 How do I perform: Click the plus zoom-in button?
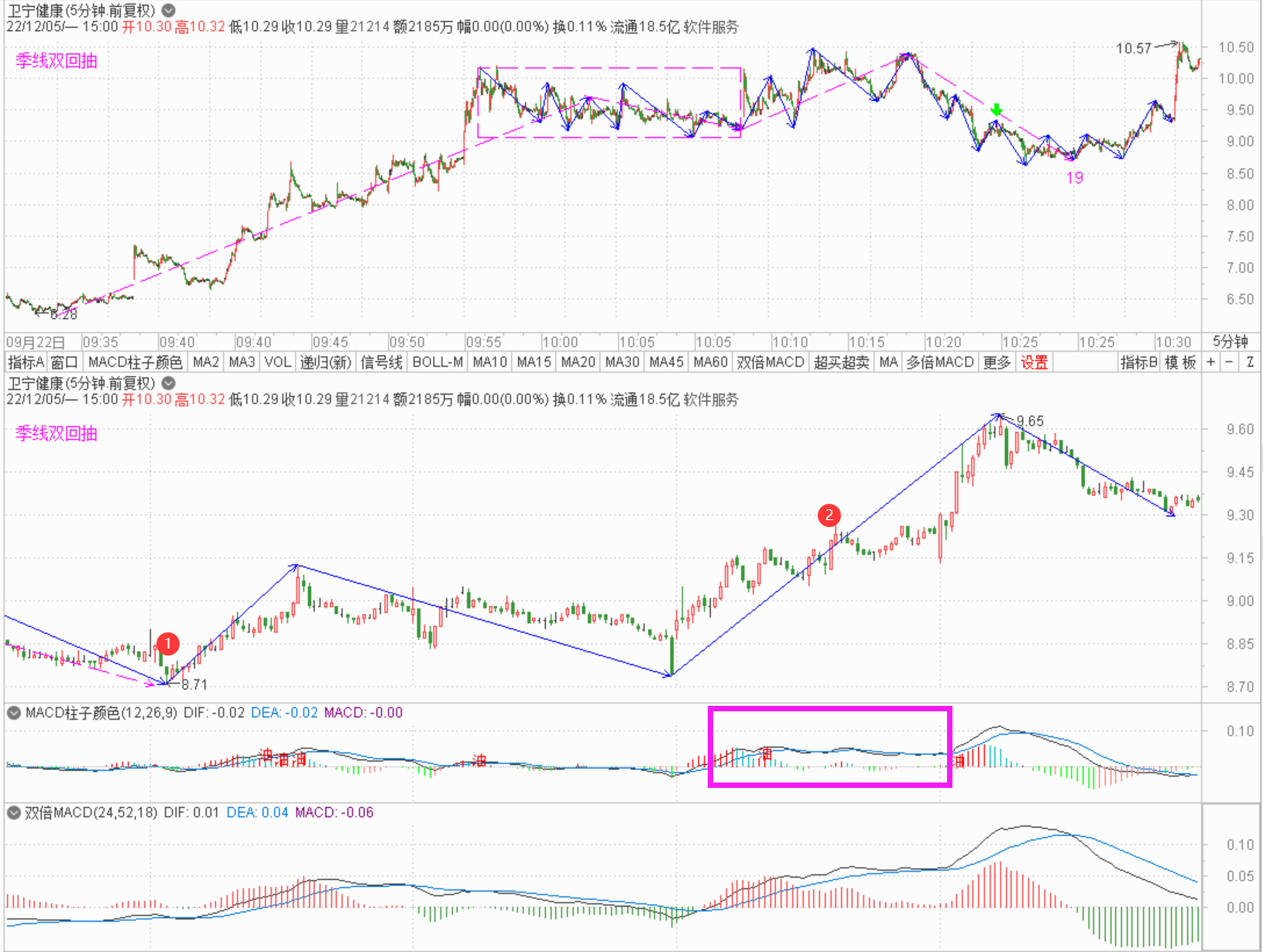point(1211,362)
